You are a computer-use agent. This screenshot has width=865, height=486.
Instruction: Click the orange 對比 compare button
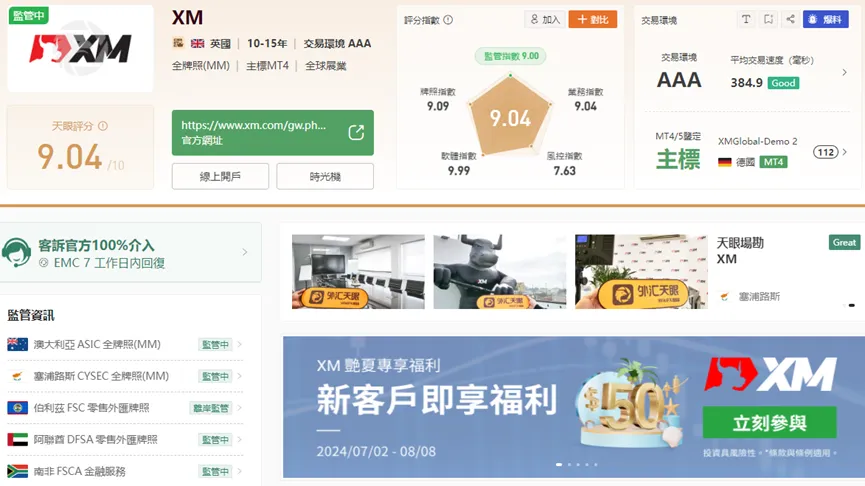pyautogui.click(x=592, y=19)
